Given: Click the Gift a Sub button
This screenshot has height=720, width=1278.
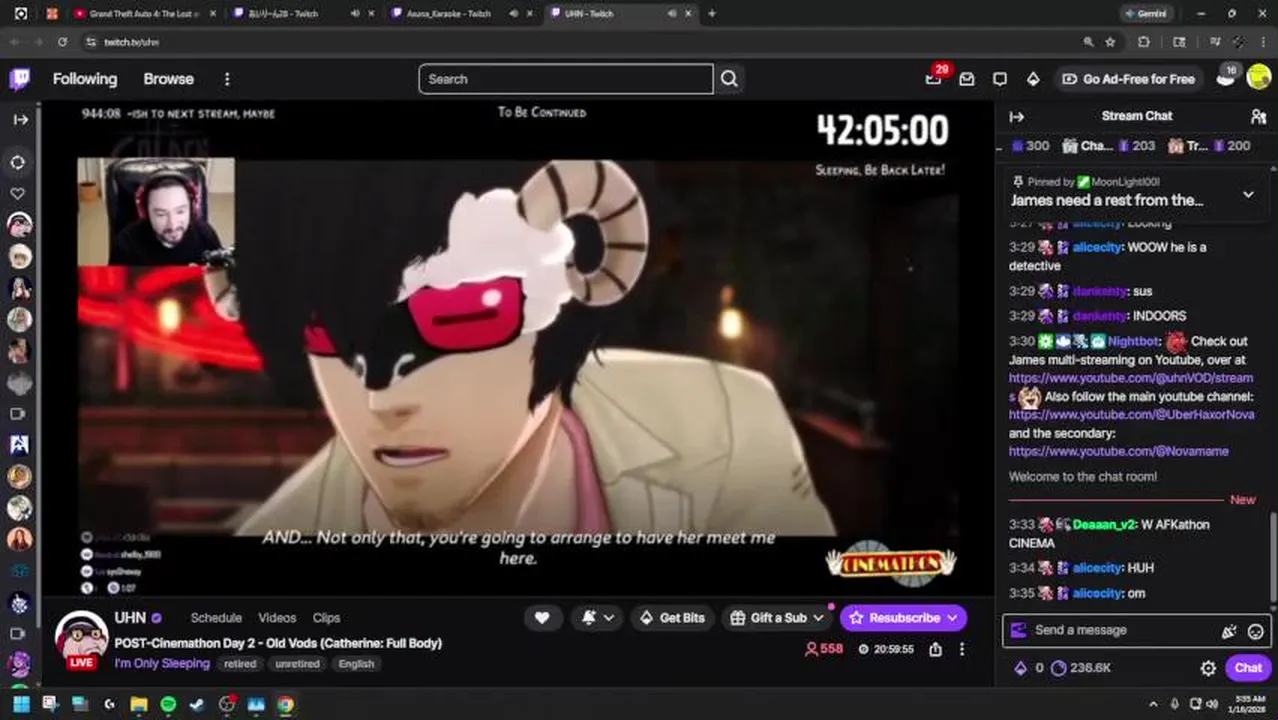Looking at the screenshot, I should click(777, 618).
